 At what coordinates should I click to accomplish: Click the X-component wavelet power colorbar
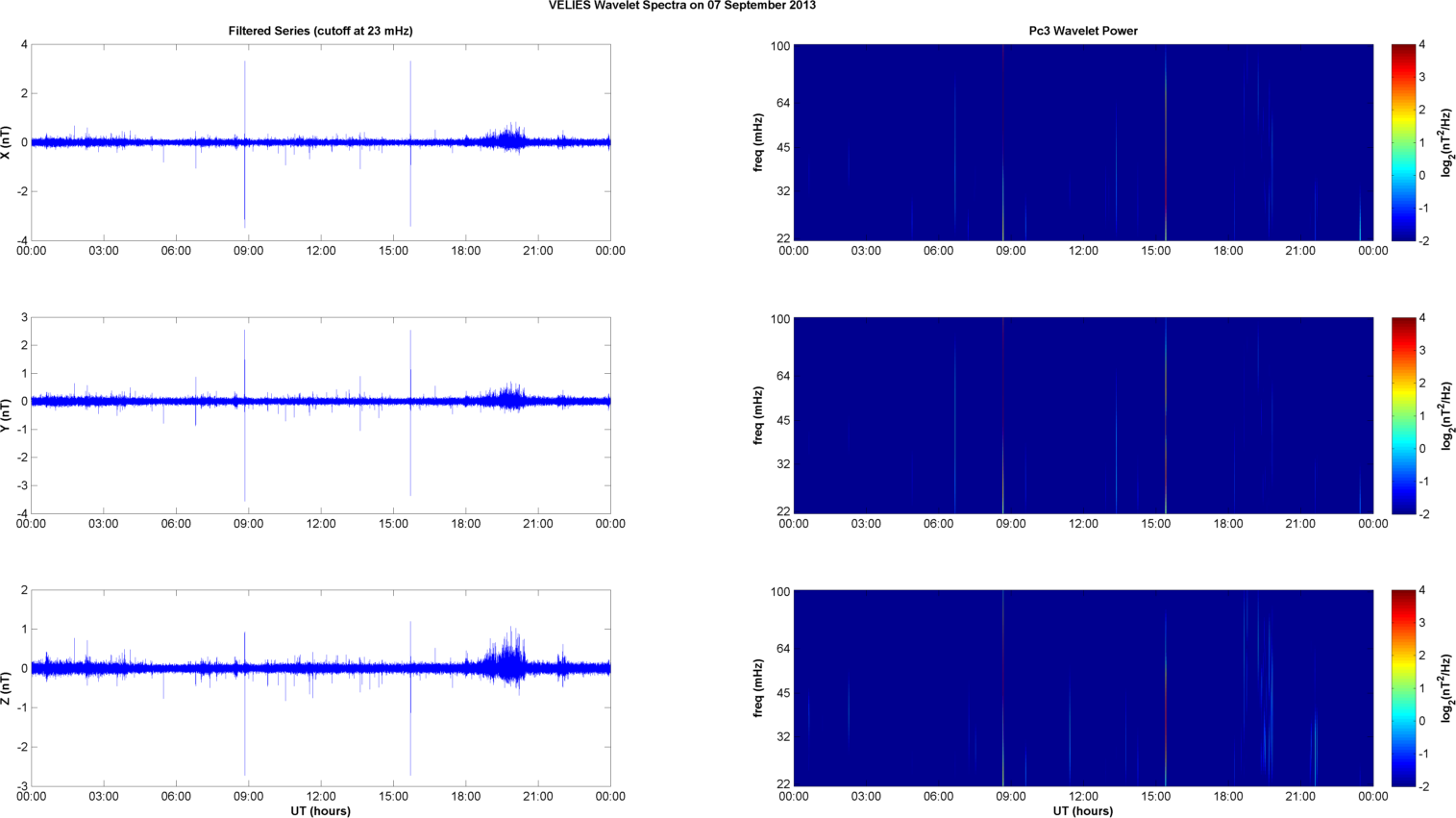pos(1403,142)
